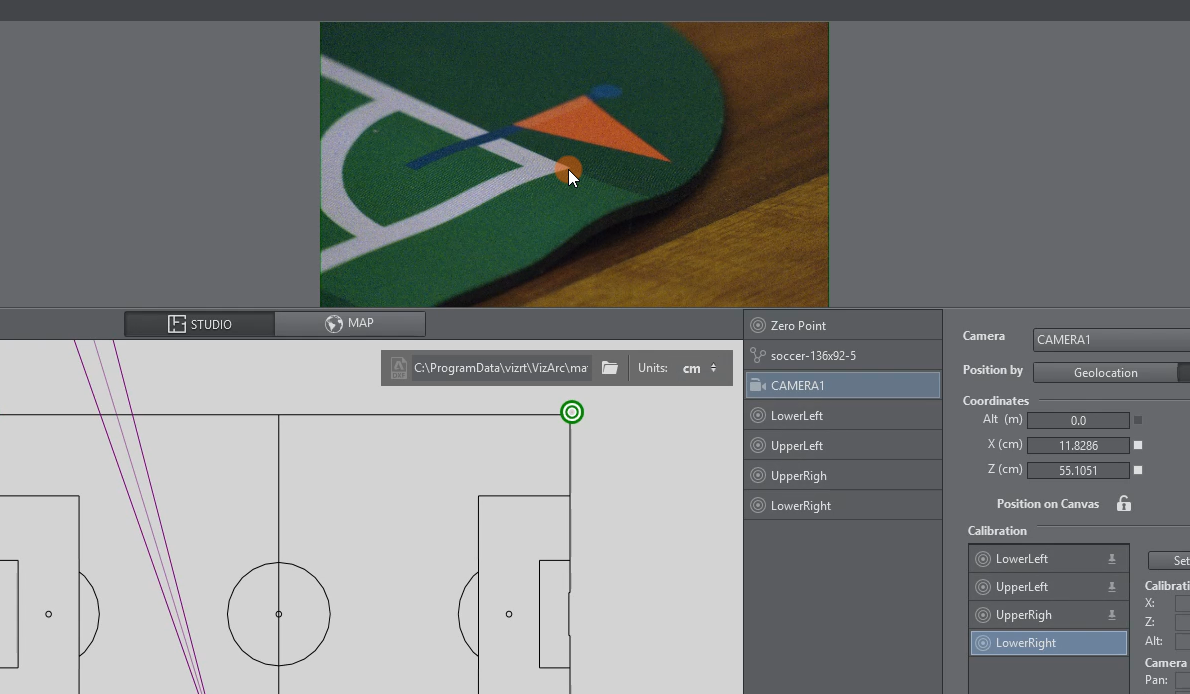1190x694 pixels.
Task: Toggle the checkbox beside the Z coordinate
Action: point(1138,470)
